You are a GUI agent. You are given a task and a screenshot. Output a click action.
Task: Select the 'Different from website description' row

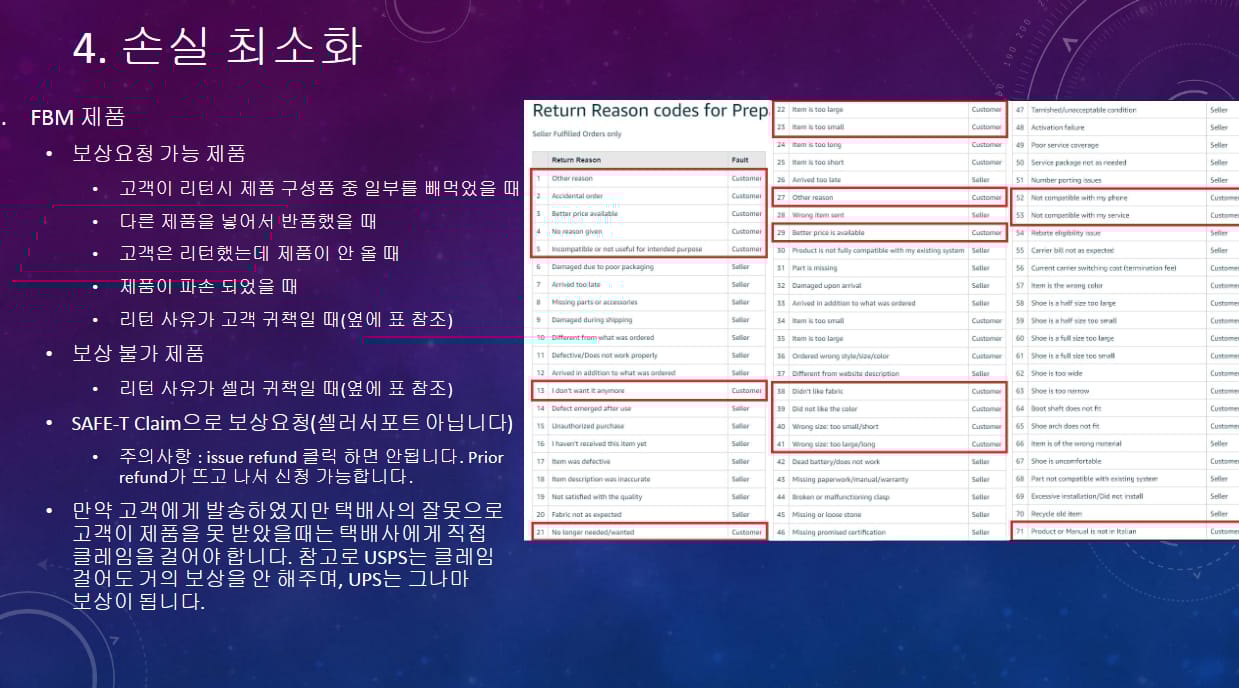[x=889, y=373]
